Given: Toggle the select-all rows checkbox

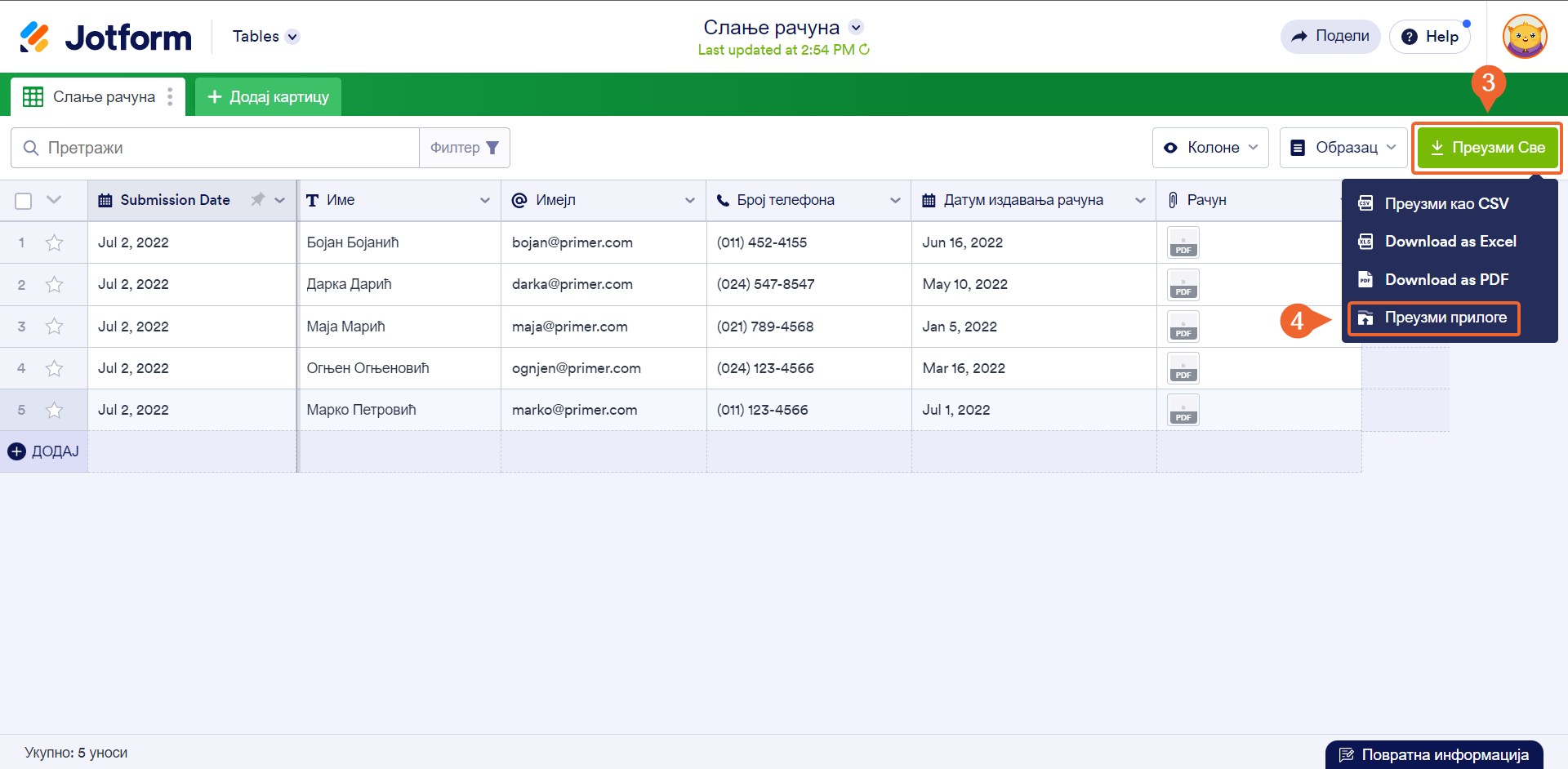Looking at the screenshot, I should pos(24,201).
